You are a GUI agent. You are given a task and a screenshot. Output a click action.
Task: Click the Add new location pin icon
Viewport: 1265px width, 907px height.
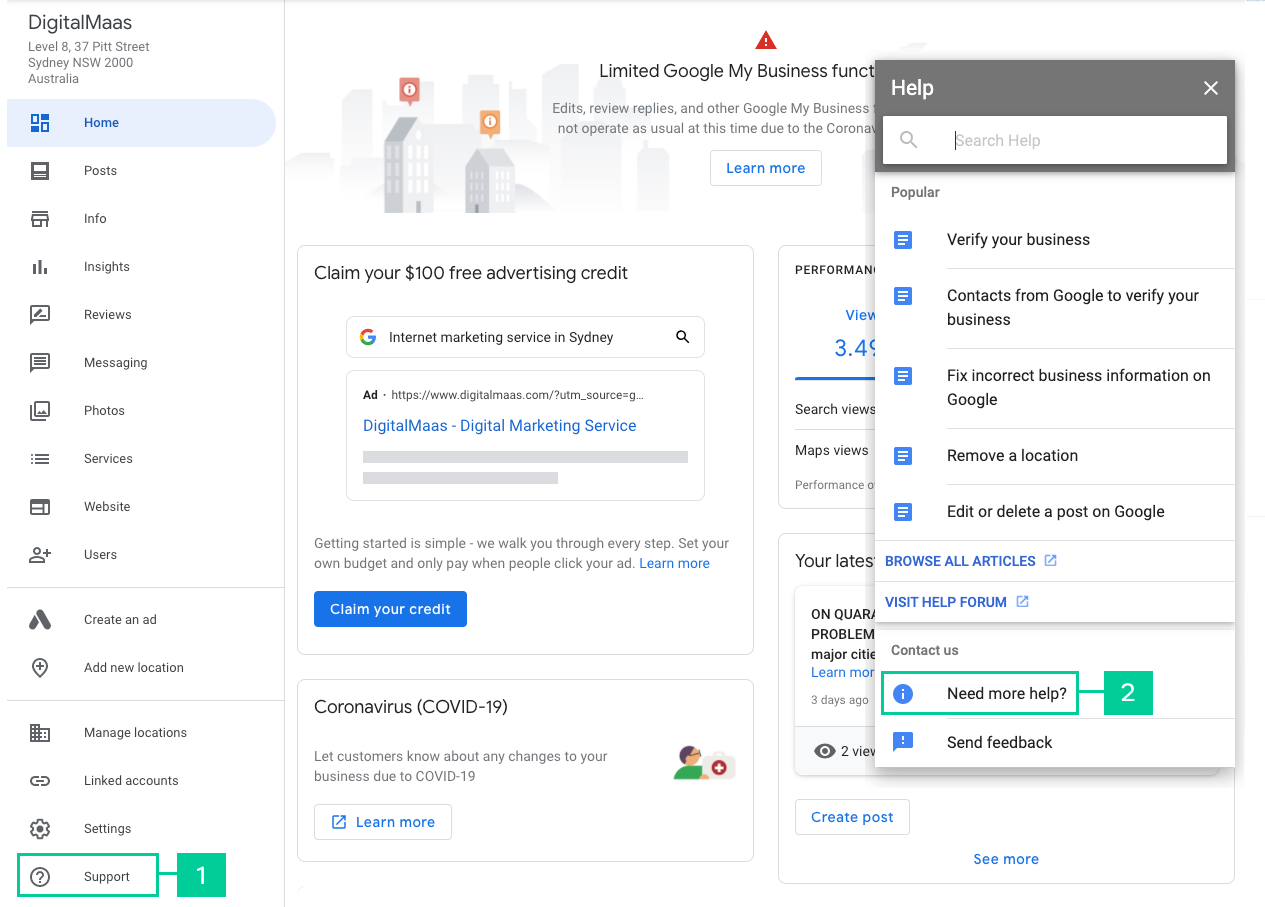(x=40, y=668)
